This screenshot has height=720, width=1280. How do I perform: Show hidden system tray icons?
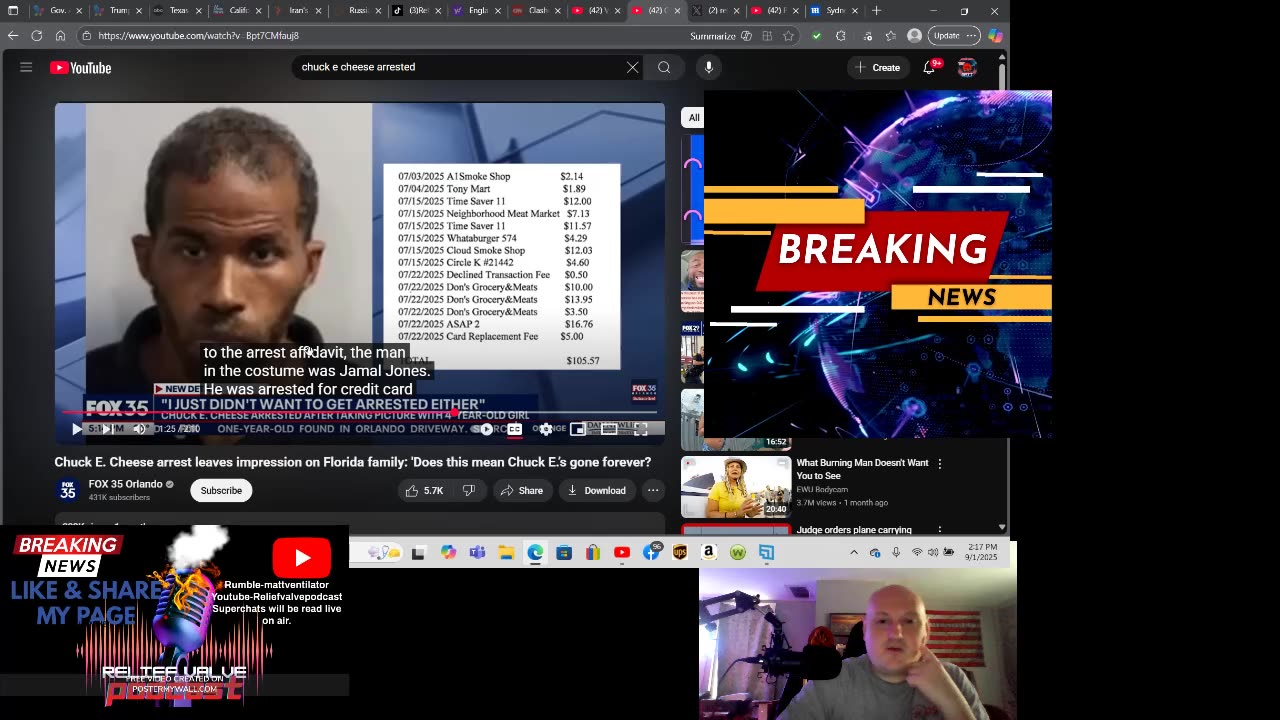tap(854, 552)
